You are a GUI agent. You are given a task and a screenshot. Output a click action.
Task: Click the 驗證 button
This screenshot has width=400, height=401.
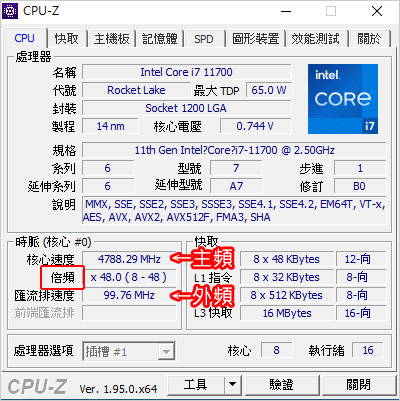click(x=282, y=384)
